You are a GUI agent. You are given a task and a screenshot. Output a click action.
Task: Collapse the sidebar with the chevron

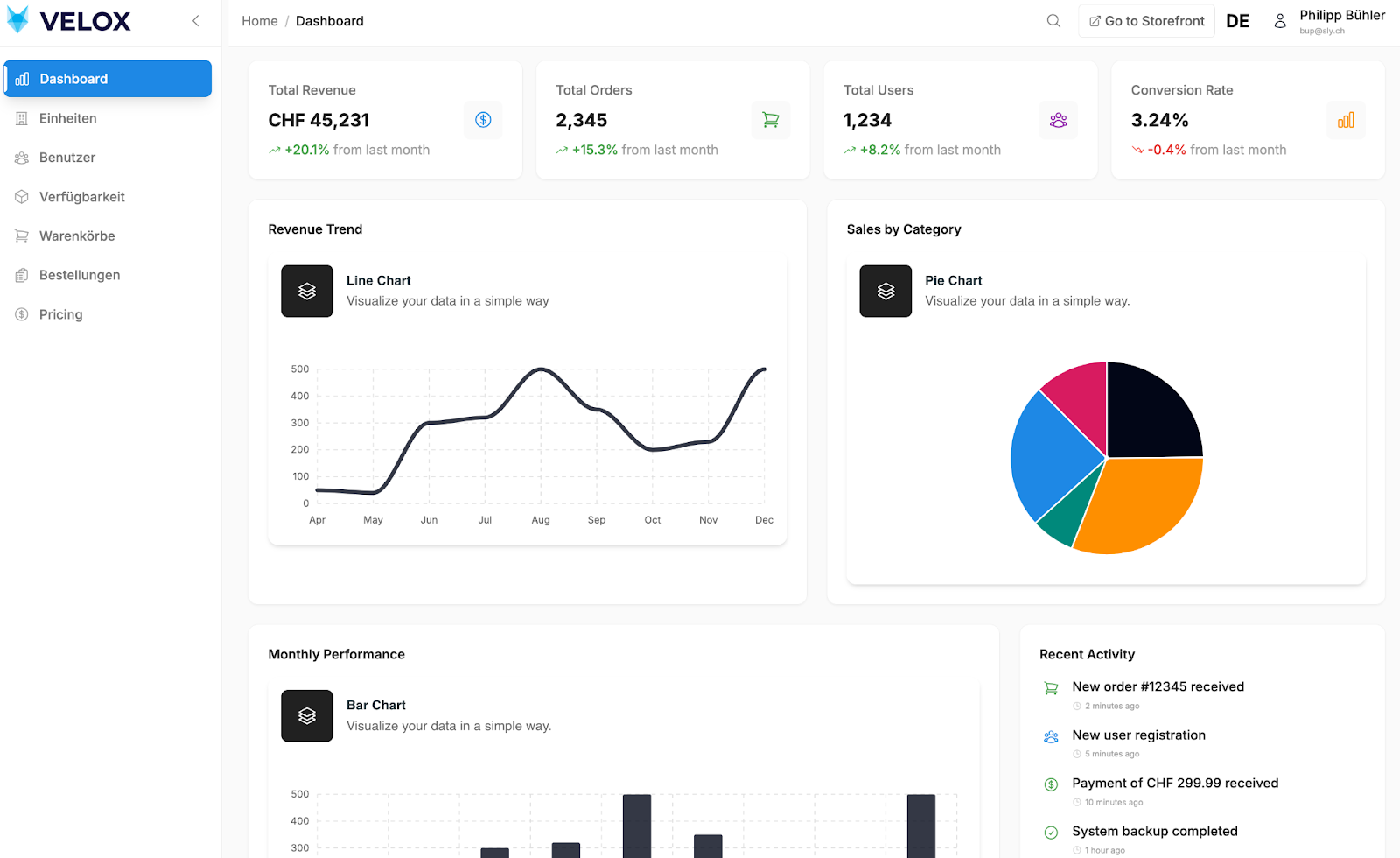pyautogui.click(x=196, y=21)
